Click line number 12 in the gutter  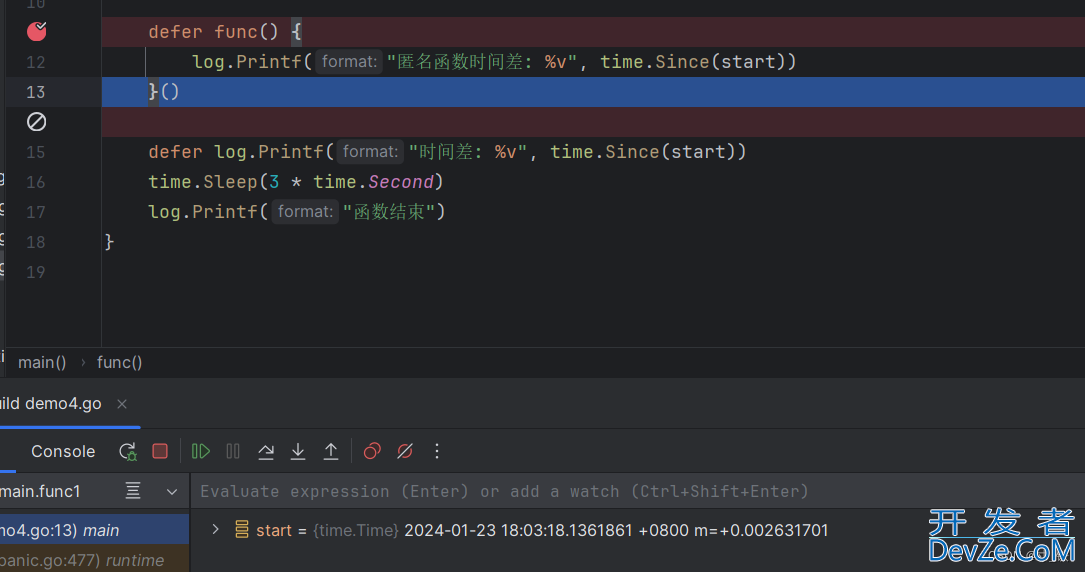point(36,62)
